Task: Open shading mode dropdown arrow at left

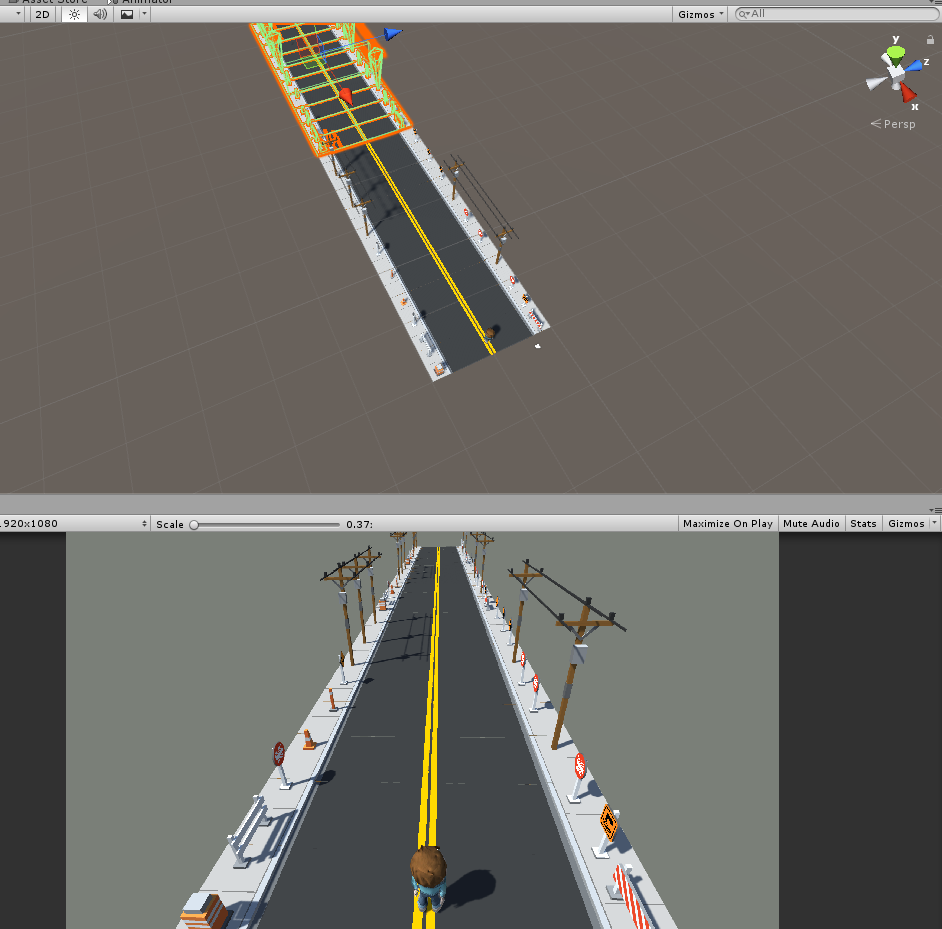Action: [17, 14]
